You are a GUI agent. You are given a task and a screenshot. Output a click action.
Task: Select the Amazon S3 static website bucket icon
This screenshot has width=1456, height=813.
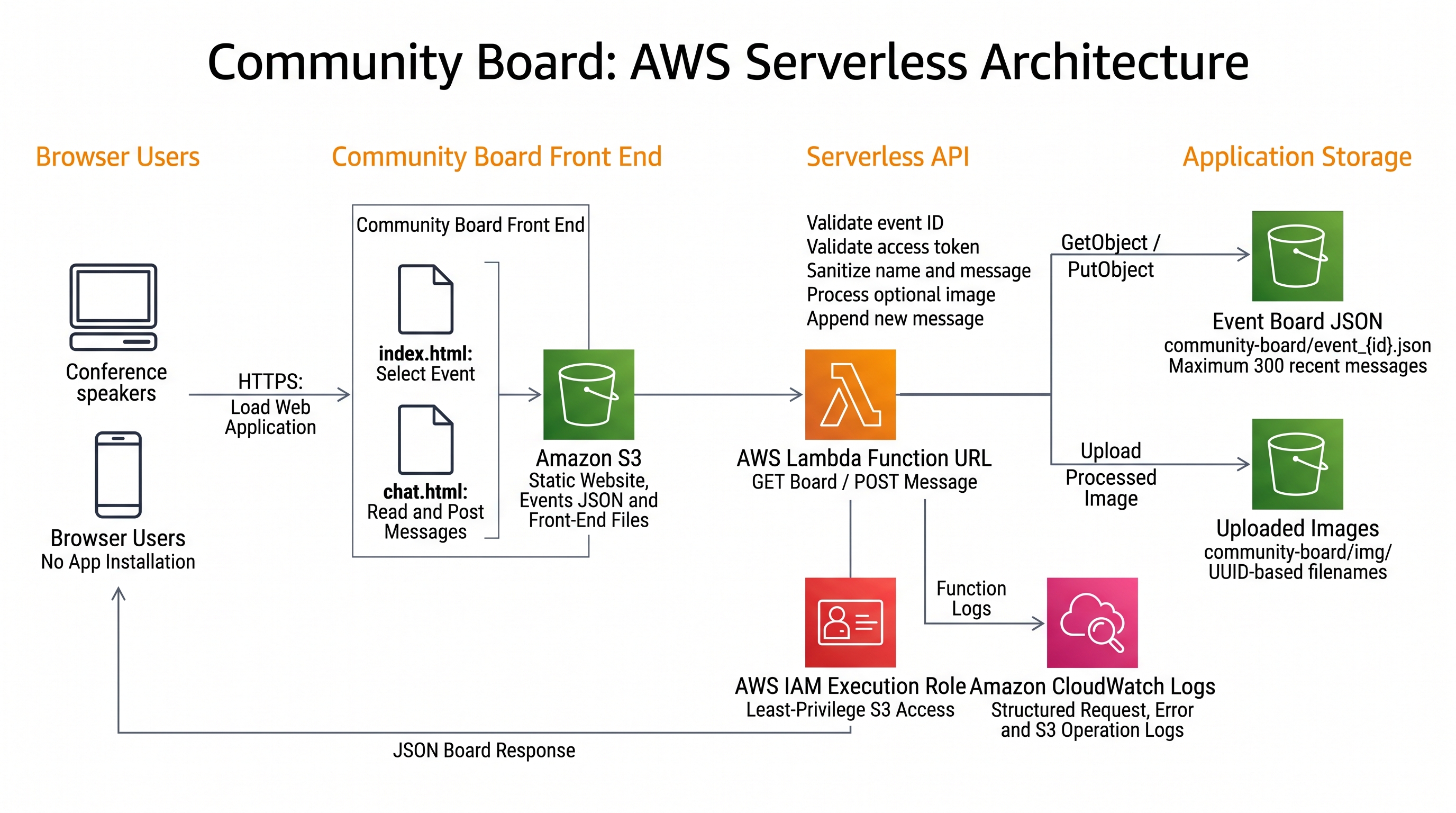pyautogui.click(x=588, y=394)
